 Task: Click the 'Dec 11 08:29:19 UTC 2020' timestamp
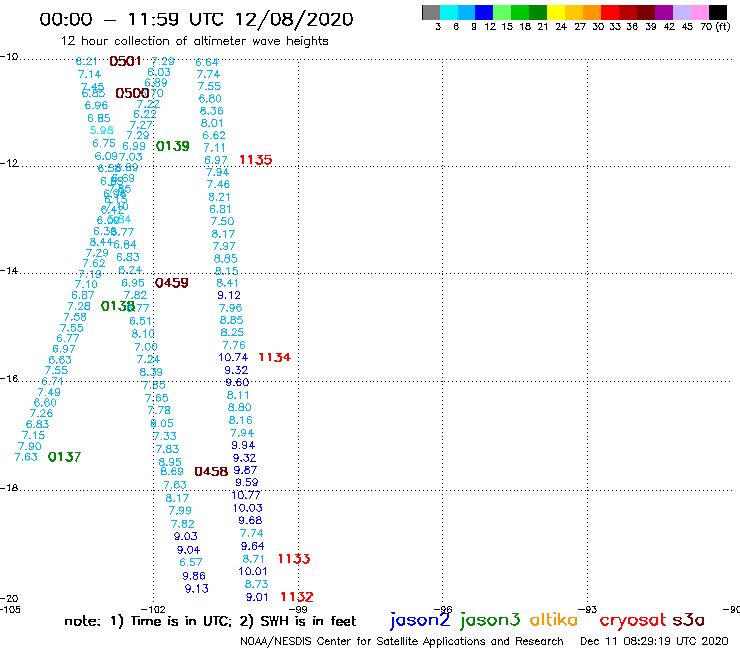tap(654, 642)
